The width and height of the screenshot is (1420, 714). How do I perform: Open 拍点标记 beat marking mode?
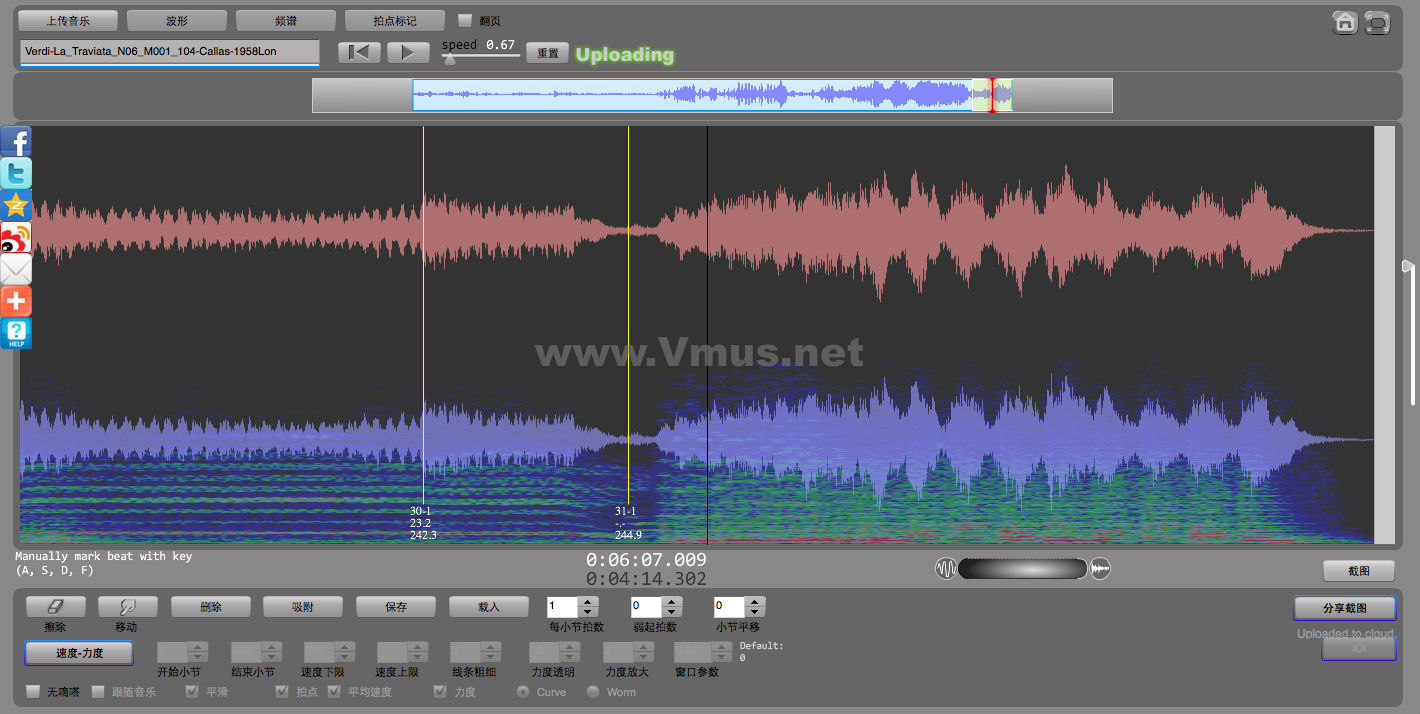394,20
